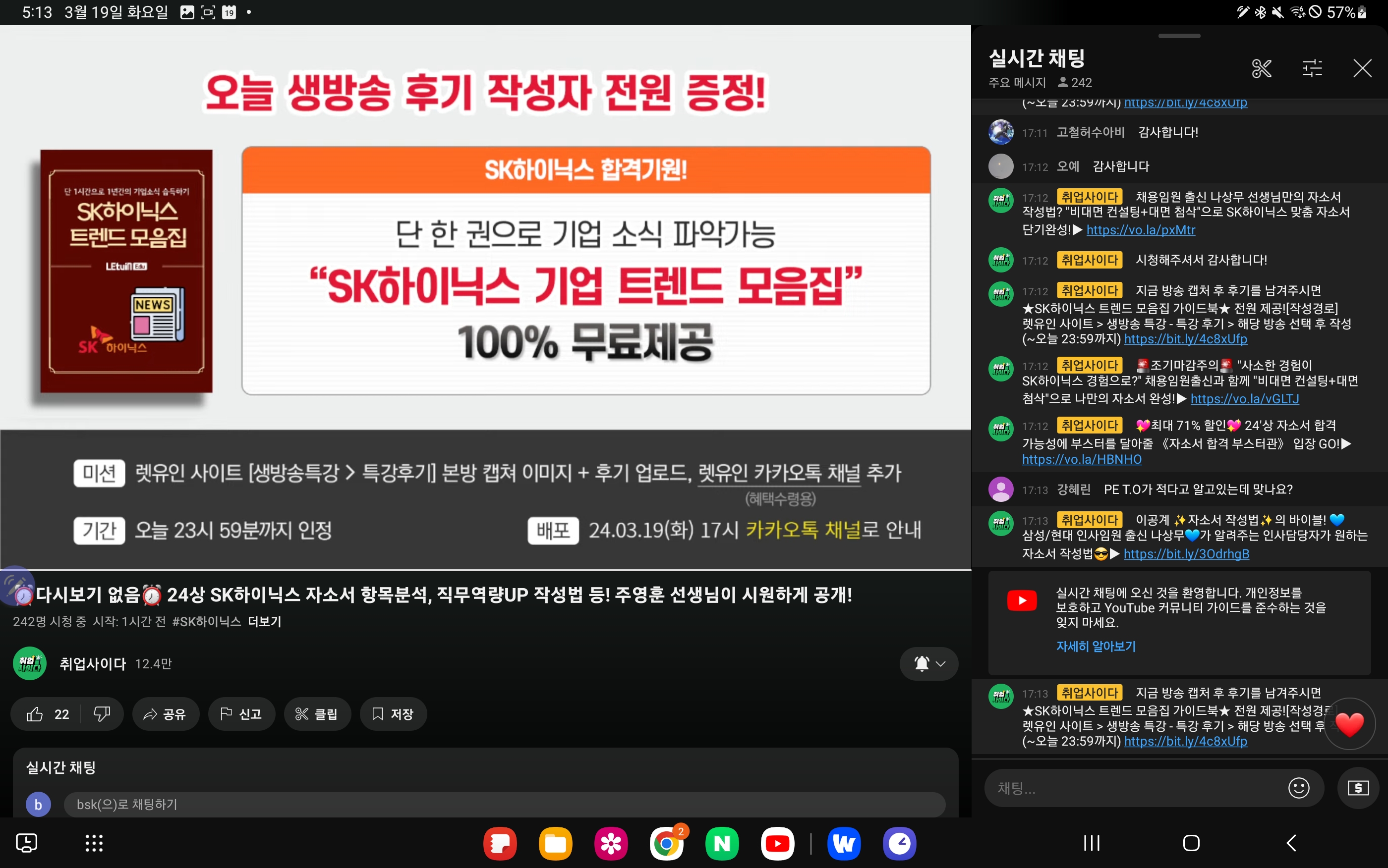
Task: Open My Files folder app in taskbar
Action: pos(555,843)
